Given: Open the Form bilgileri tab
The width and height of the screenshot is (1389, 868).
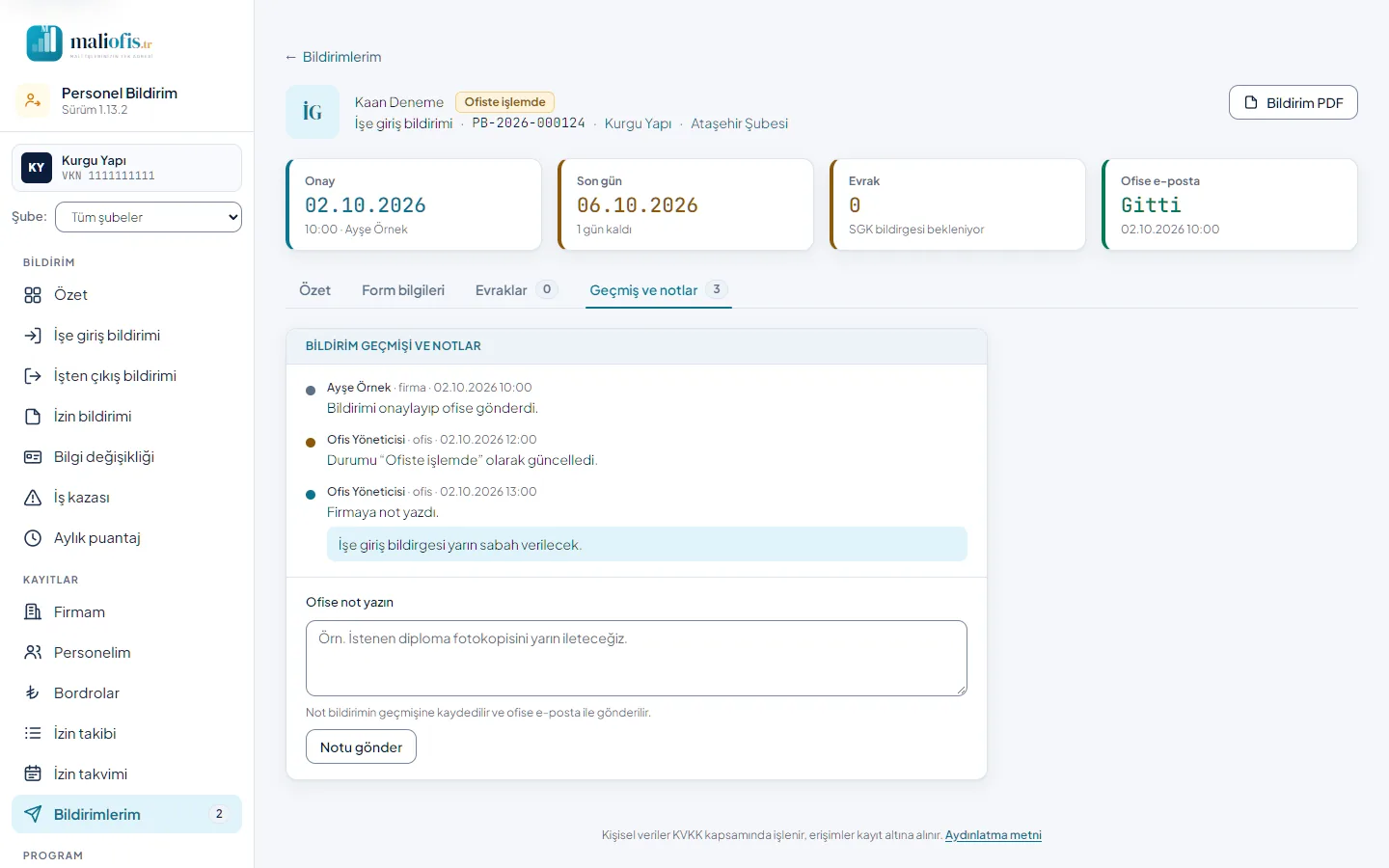Looking at the screenshot, I should (403, 290).
